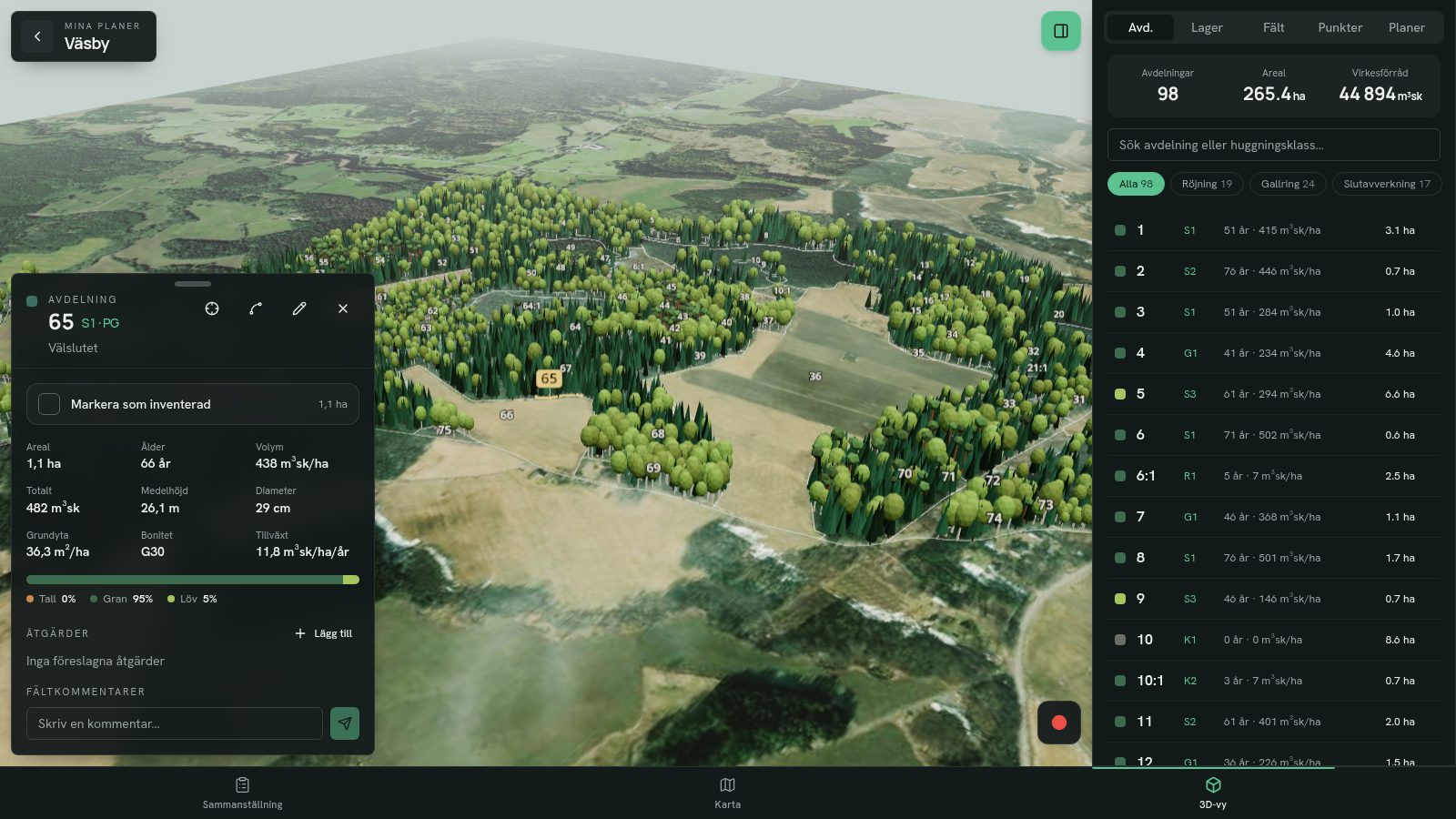Add an åtgärd via Lägg till
This screenshot has width=1456, height=819.
[324, 633]
